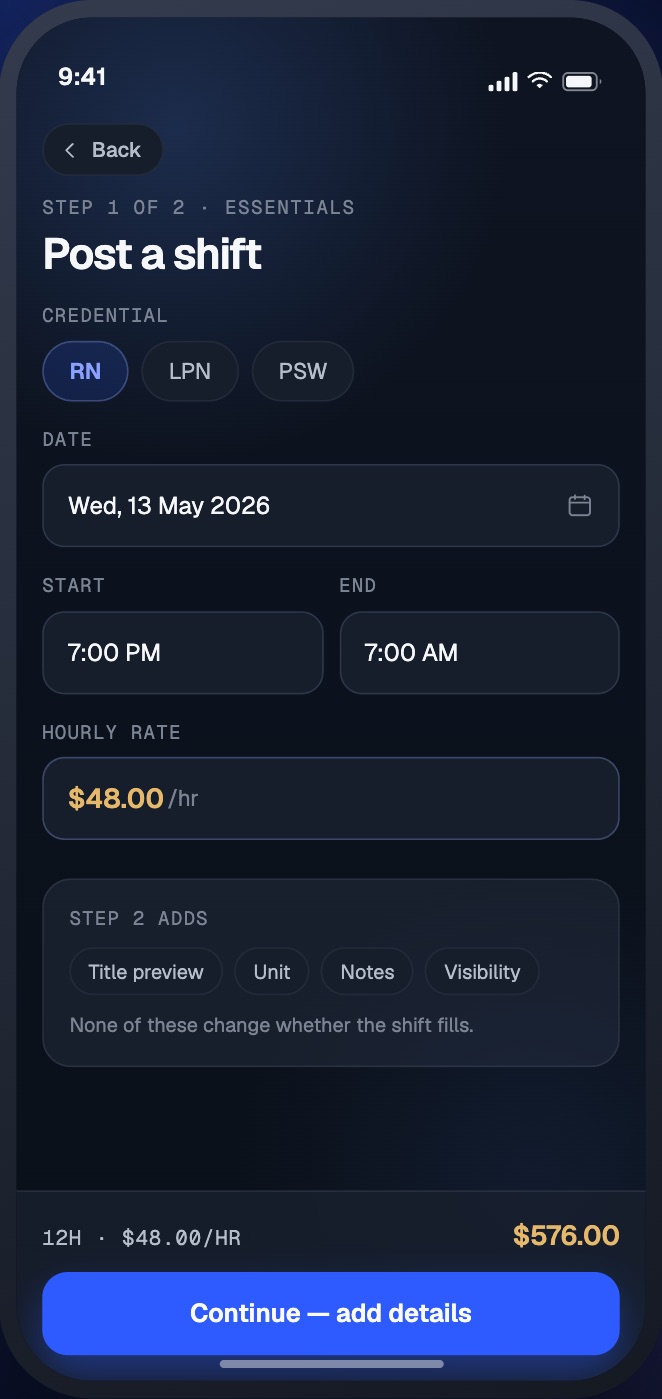Click Continue — add details button
The image size is (662, 1399).
(331, 1313)
